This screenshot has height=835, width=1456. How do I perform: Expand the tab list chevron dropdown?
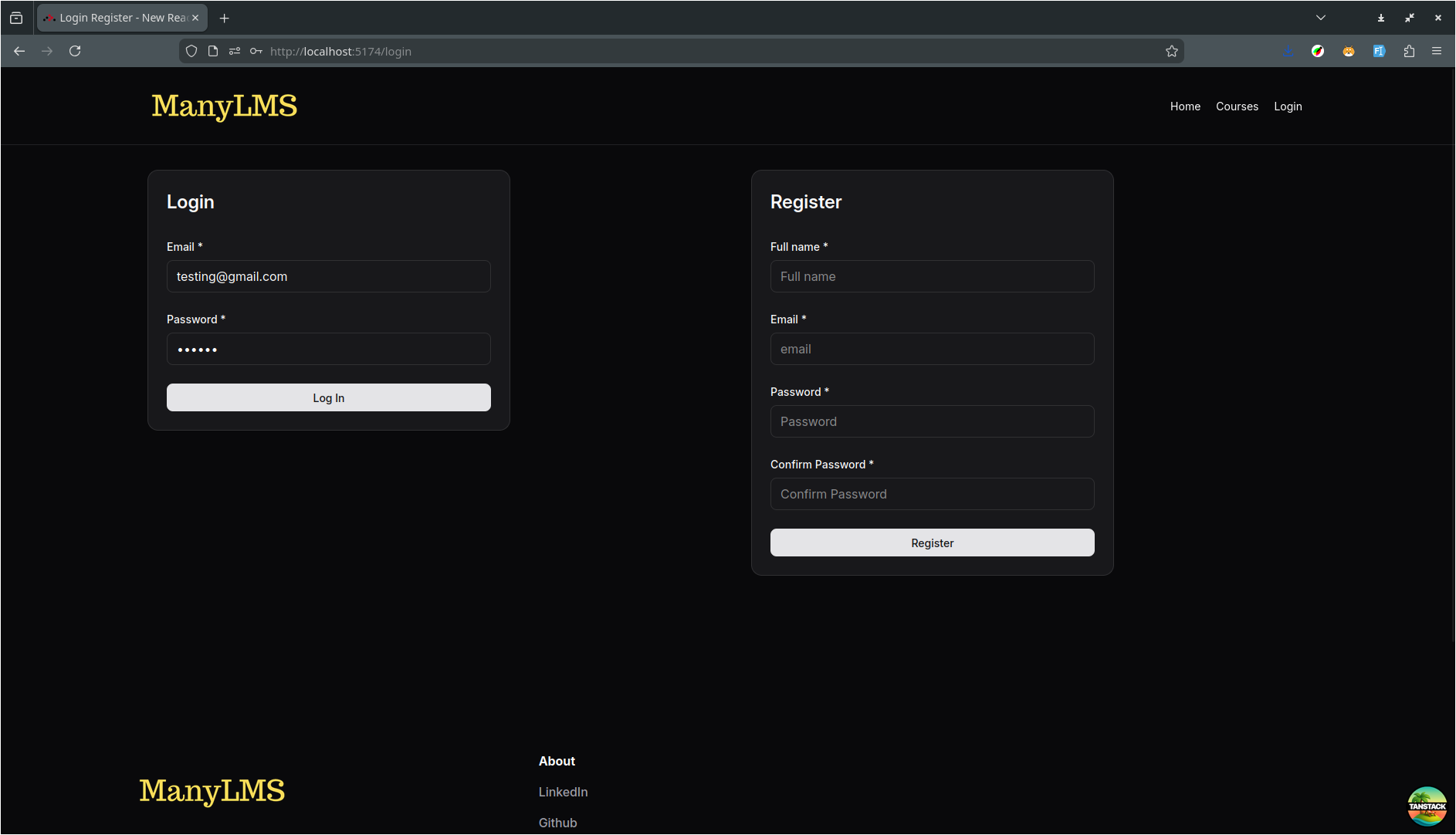click(x=1320, y=17)
